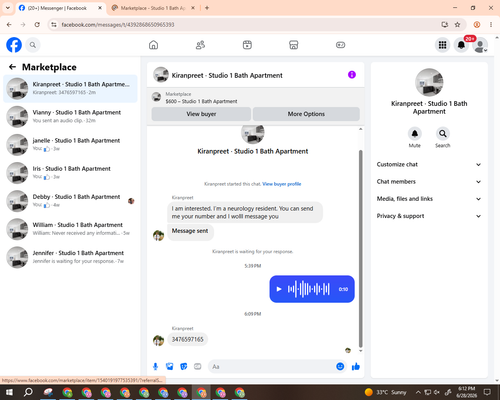The height and width of the screenshot is (400, 500).
Task: Click Kiranpreet's avatar beside the phone number
Action: tap(158, 340)
